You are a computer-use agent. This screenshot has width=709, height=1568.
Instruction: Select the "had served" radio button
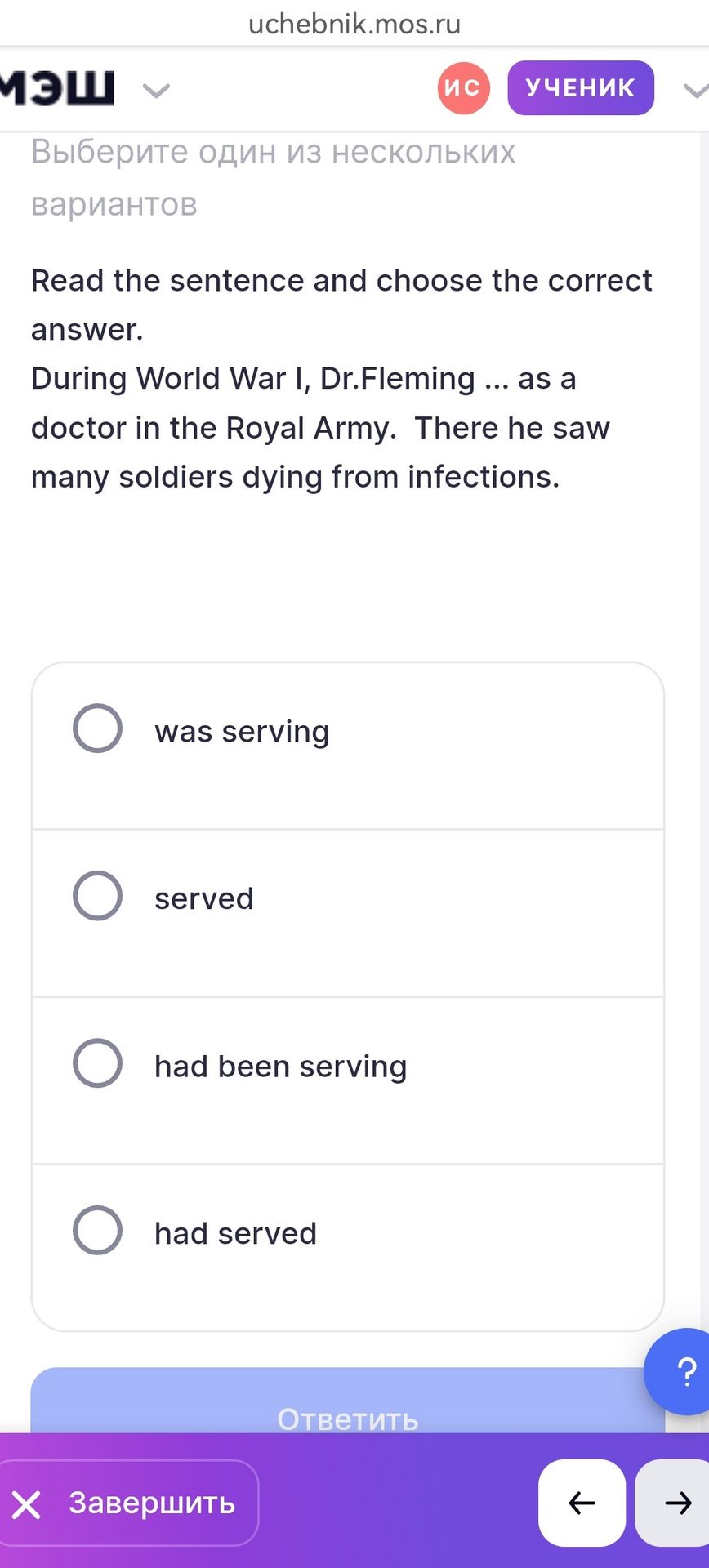point(98,1230)
